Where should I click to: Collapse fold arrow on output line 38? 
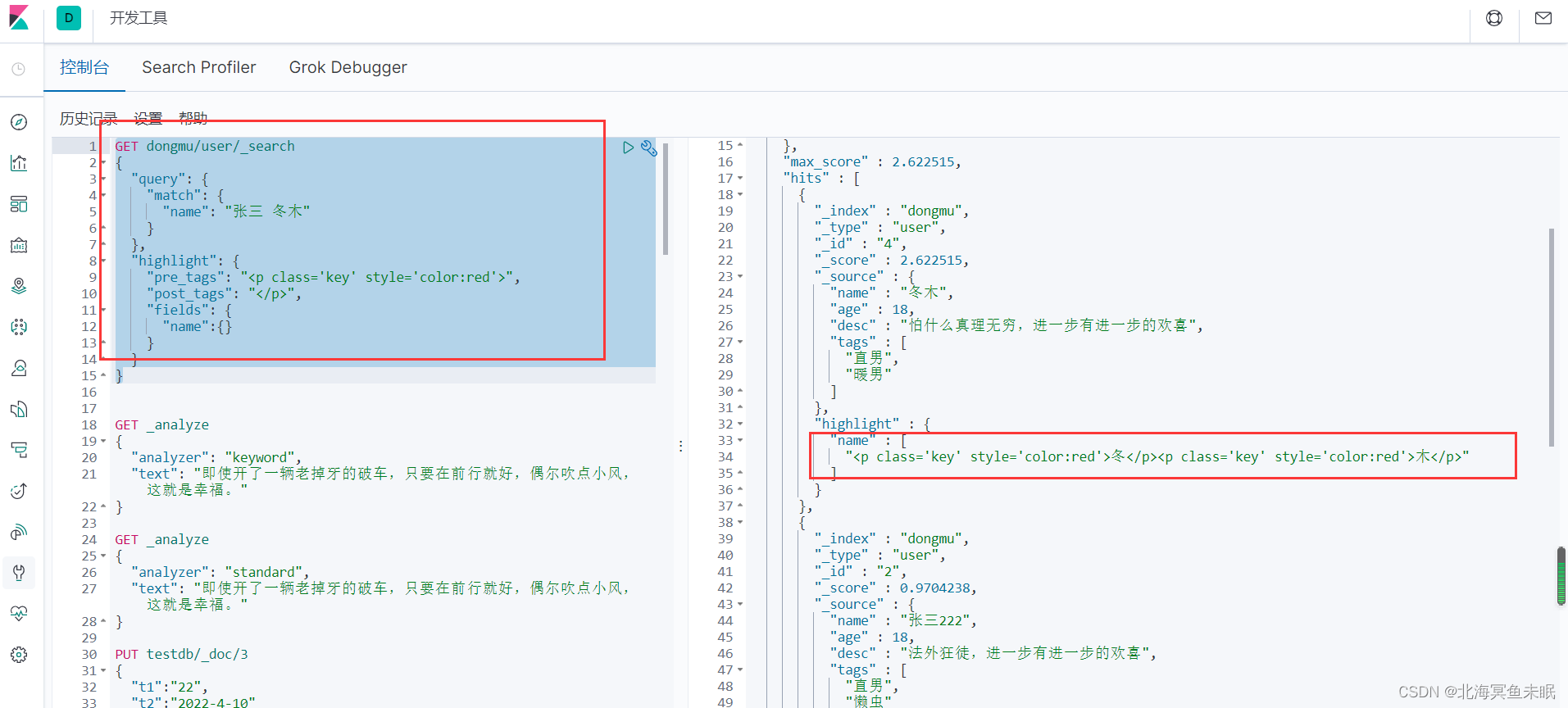point(740,523)
